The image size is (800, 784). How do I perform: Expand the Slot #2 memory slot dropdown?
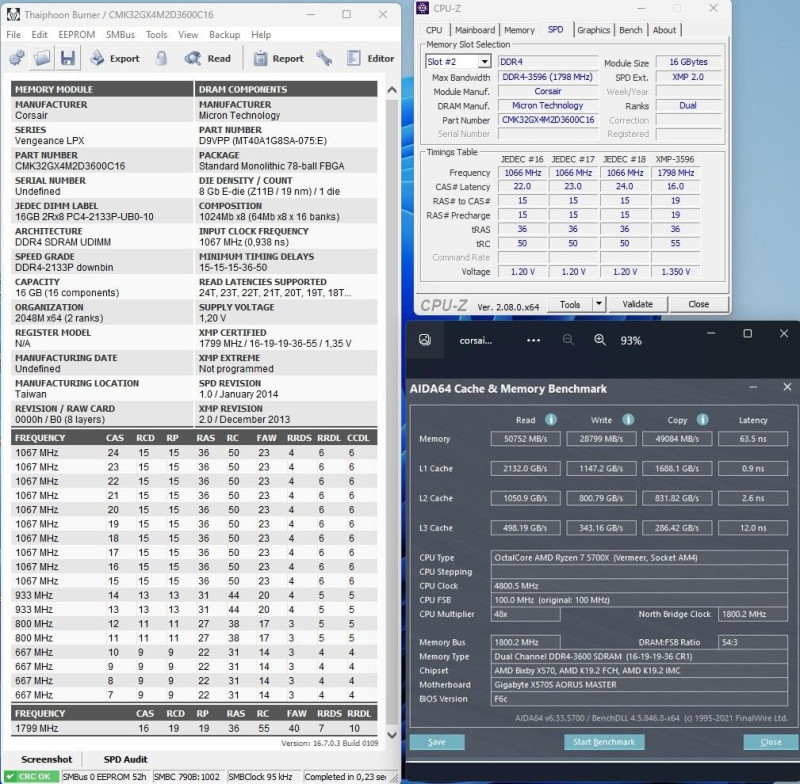pyautogui.click(x=484, y=62)
